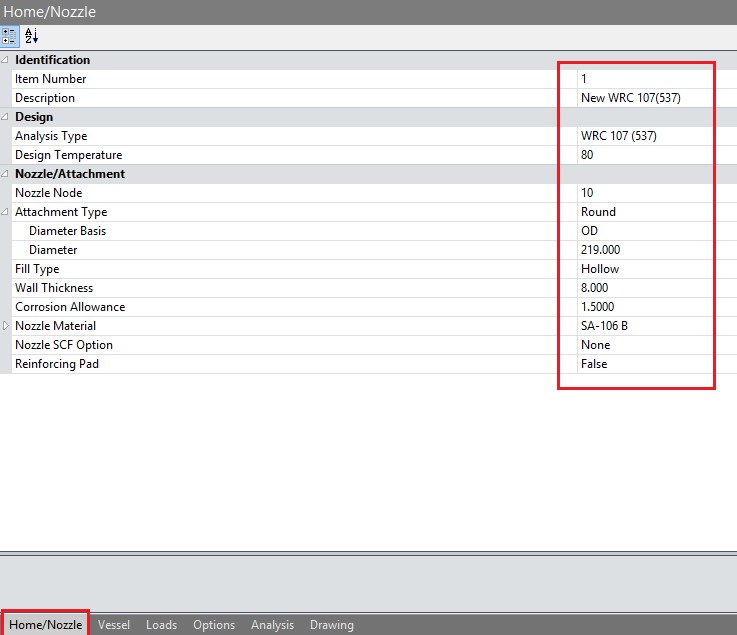Screen dimensions: 737x635
Task: Switch to the Vessel tab
Action: click(x=114, y=625)
